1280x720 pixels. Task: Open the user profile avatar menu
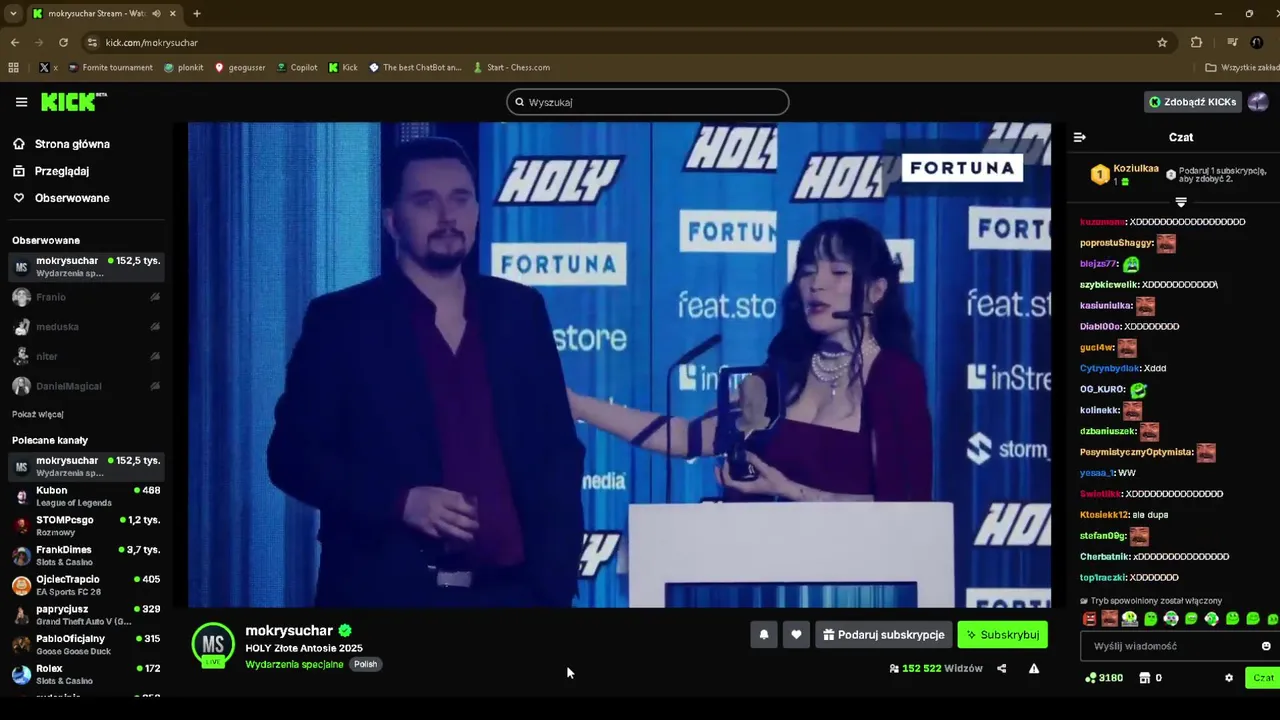[1258, 102]
